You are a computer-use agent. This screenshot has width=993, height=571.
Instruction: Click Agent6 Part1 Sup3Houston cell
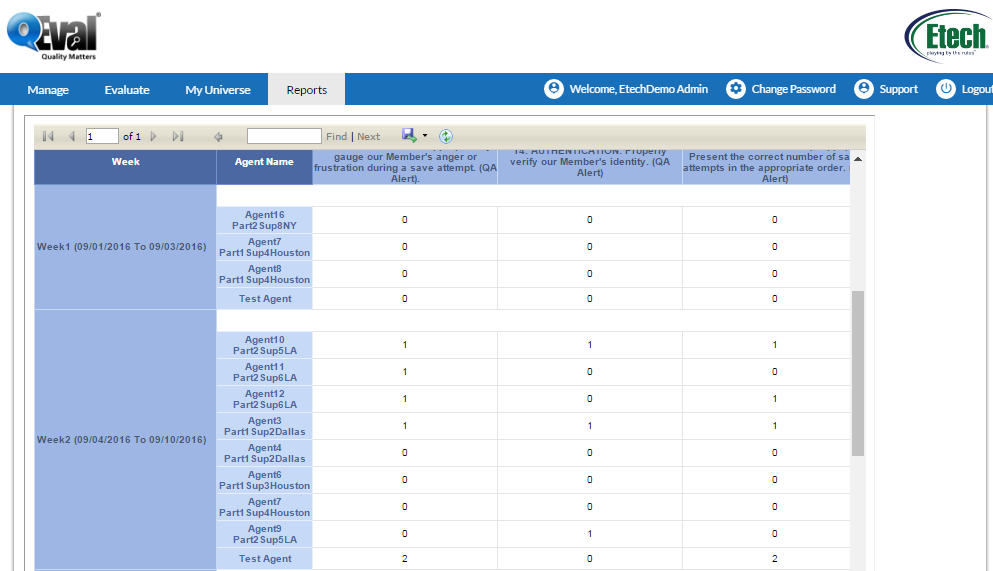click(x=264, y=480)
